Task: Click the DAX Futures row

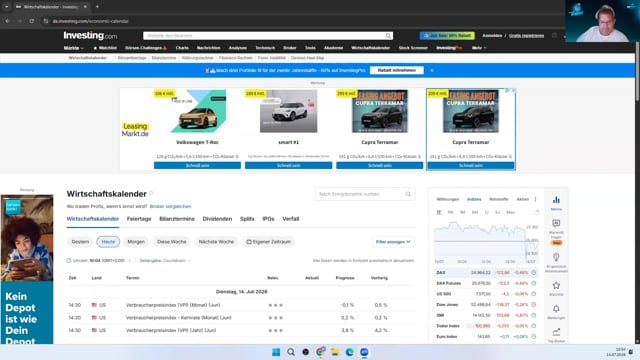Action: point(486,283)
